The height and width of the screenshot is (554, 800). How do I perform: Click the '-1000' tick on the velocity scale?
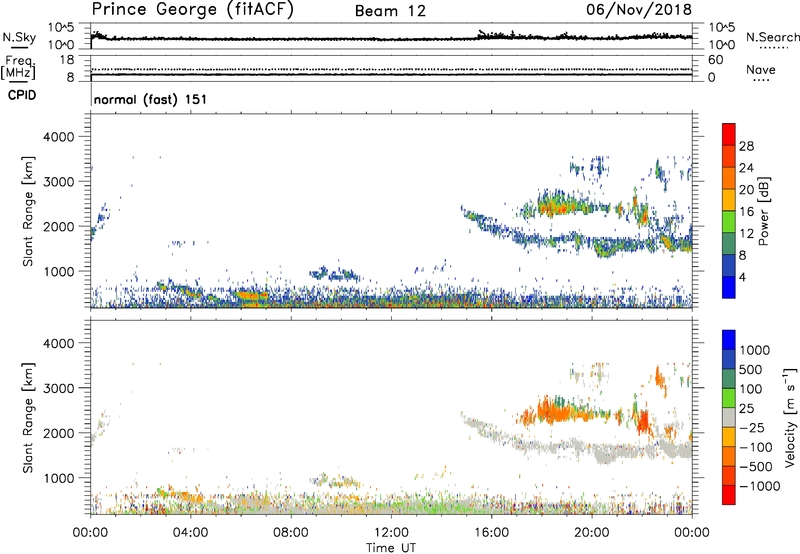[x=760, y=486]
